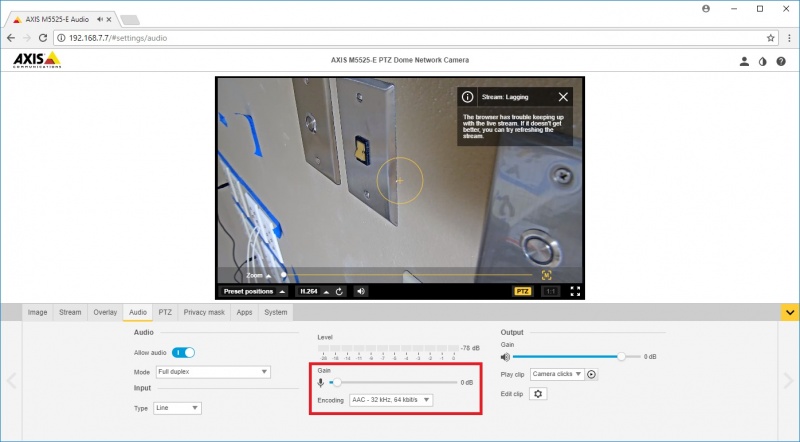Open the Apps tab

tap(244, 312)
